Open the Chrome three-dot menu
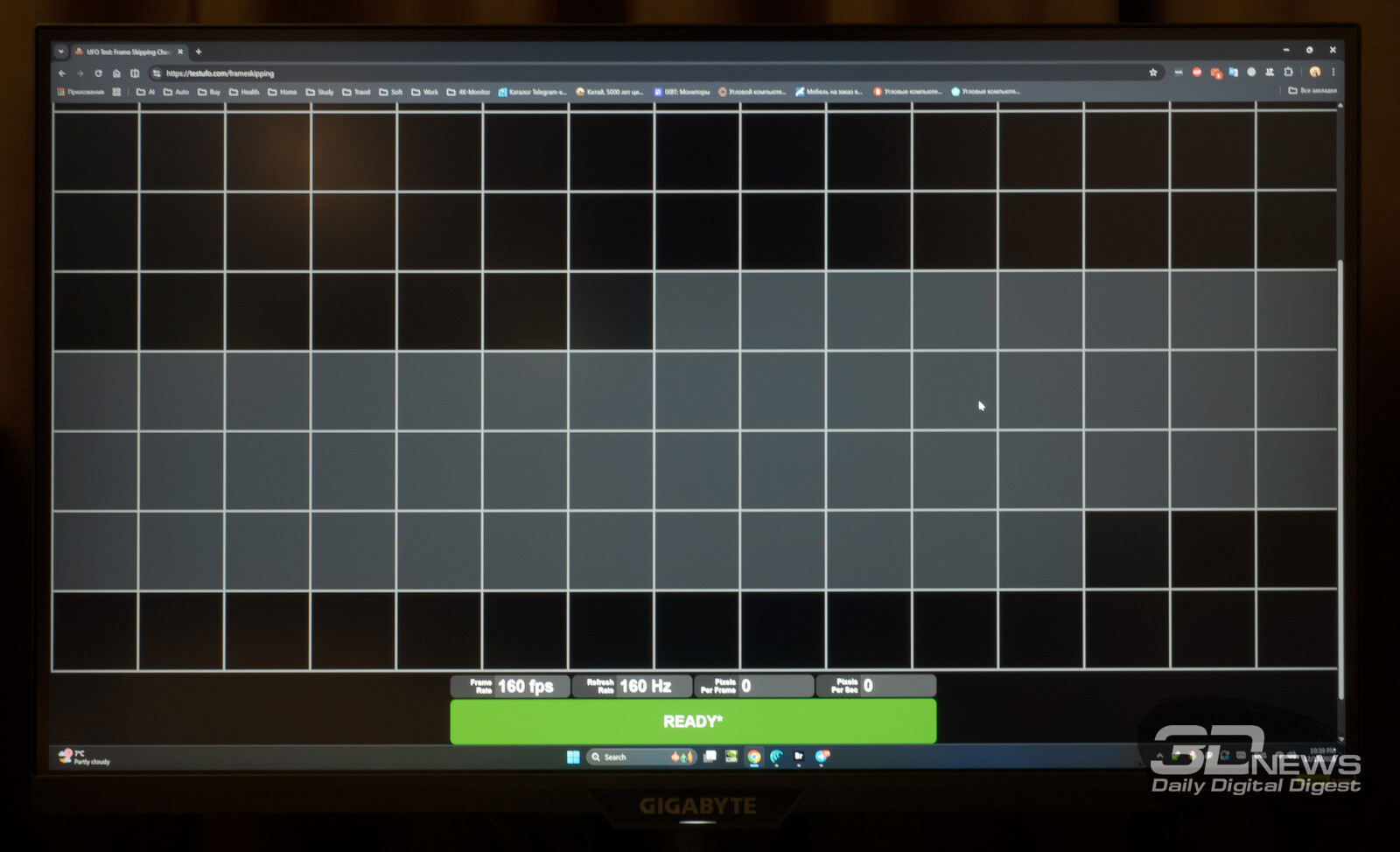Screen dimensions: 1400x852 pyautogui.click(x=1333, y=73)
